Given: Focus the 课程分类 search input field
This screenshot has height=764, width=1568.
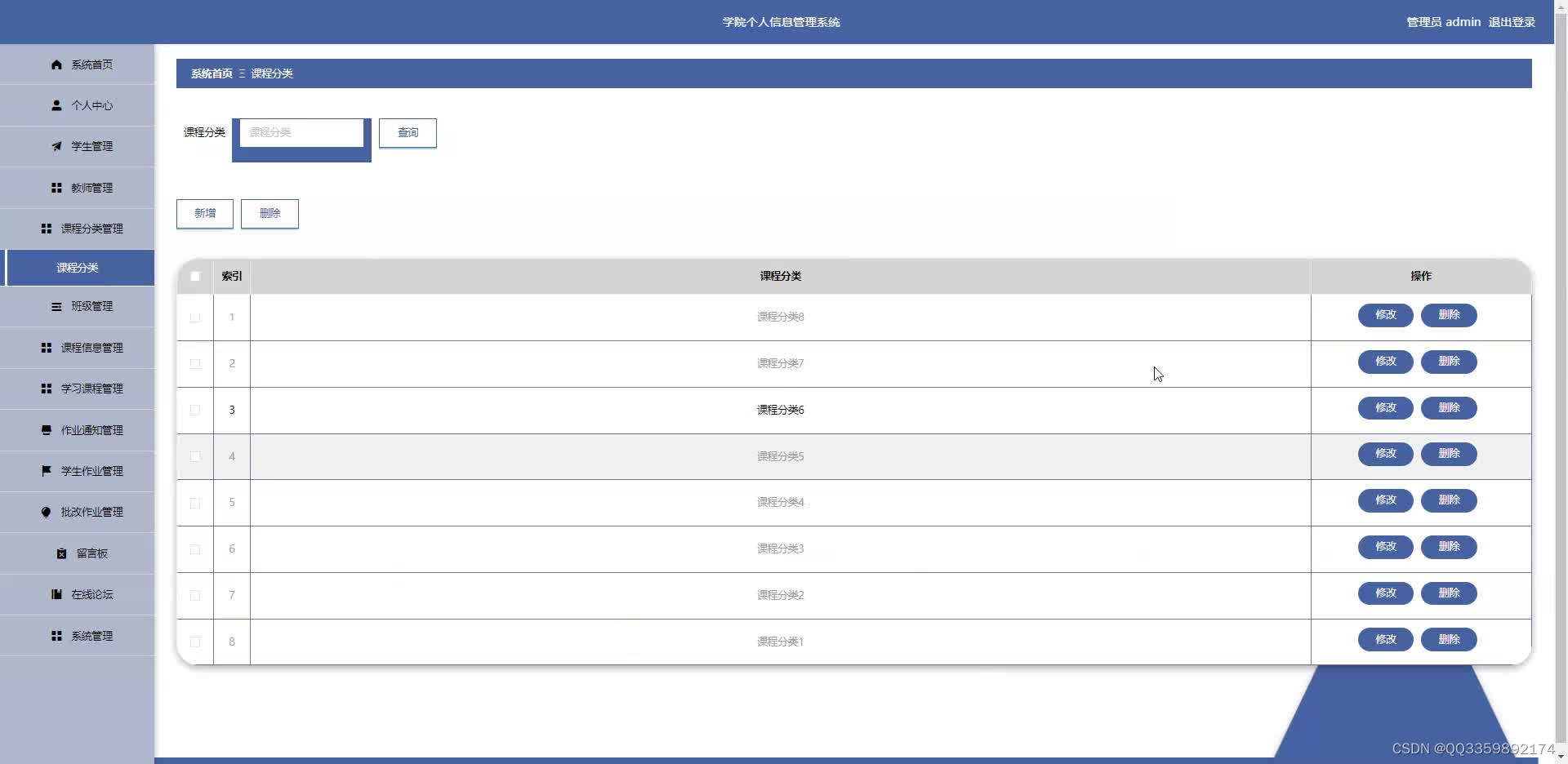Looking at the screenshot, I should click(301, 132).
